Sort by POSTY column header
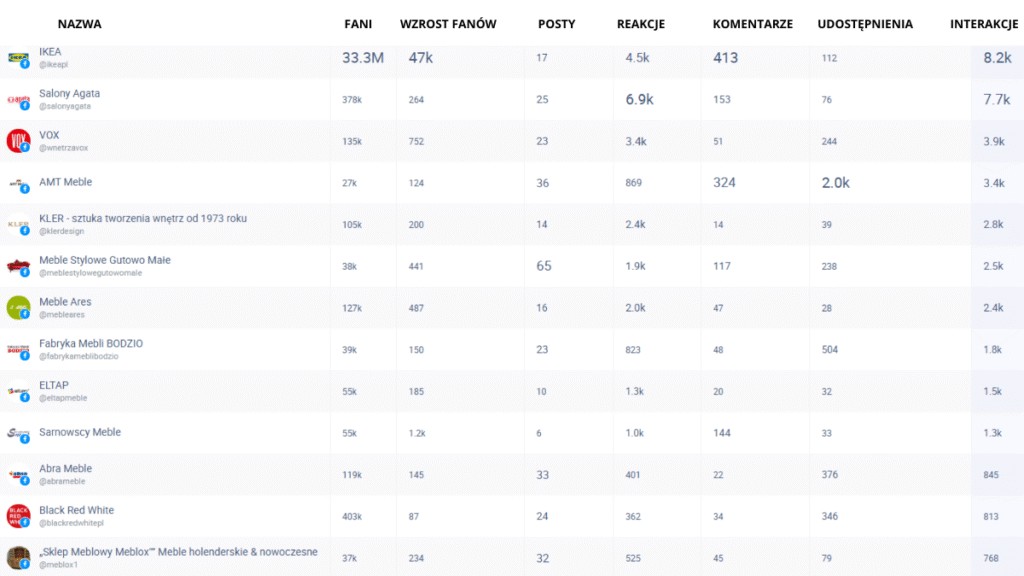 556,24
